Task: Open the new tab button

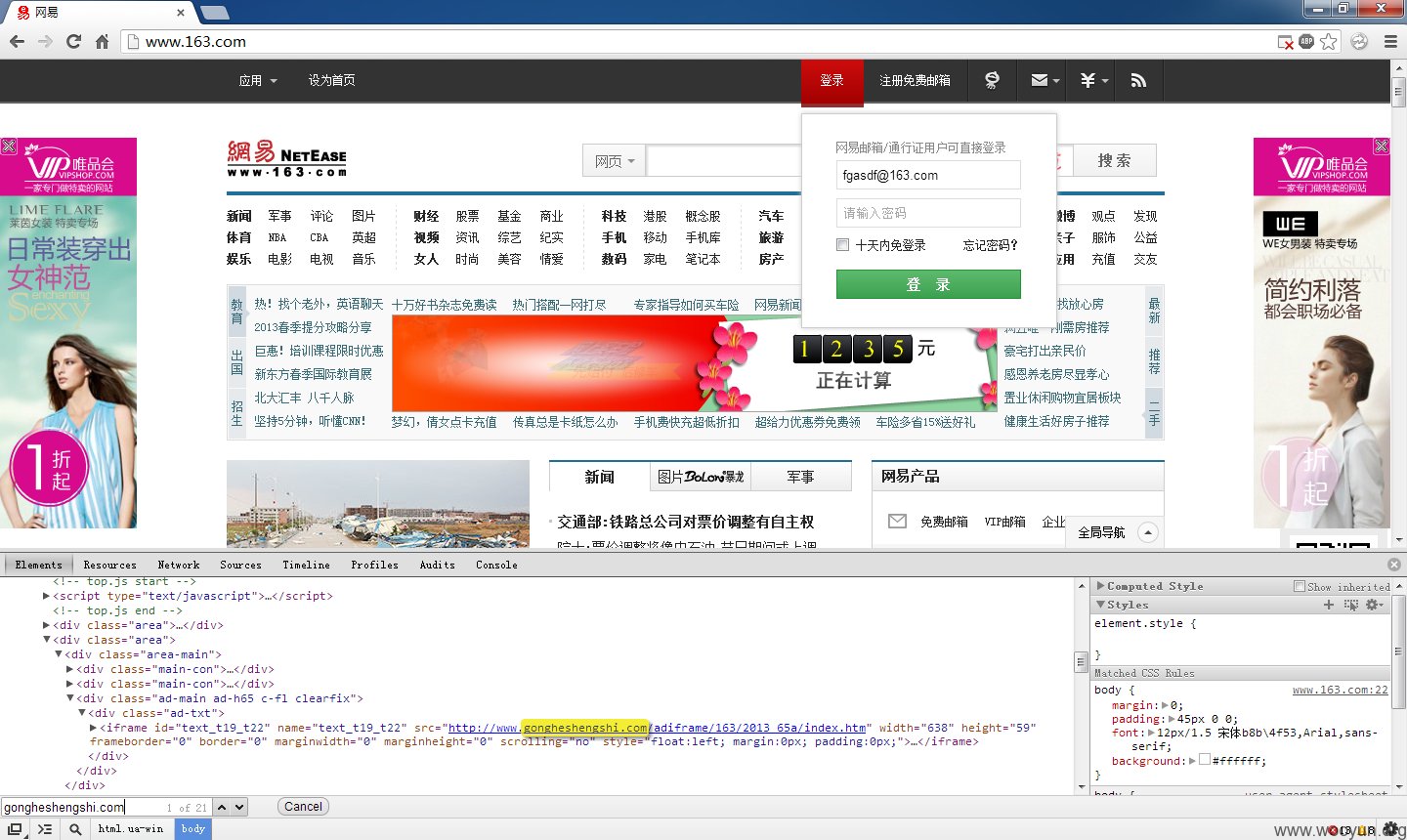Action: coord(214,13)
